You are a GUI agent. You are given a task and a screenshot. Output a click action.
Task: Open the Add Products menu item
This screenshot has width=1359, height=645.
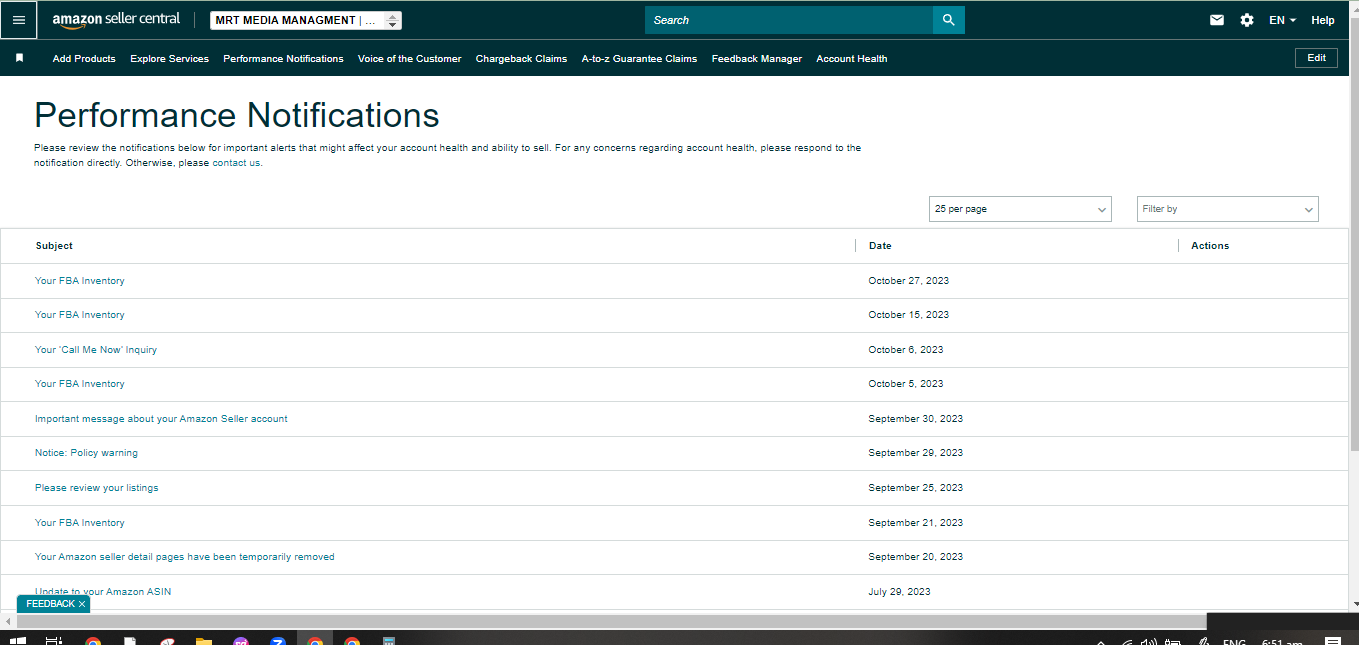(84, 59)
